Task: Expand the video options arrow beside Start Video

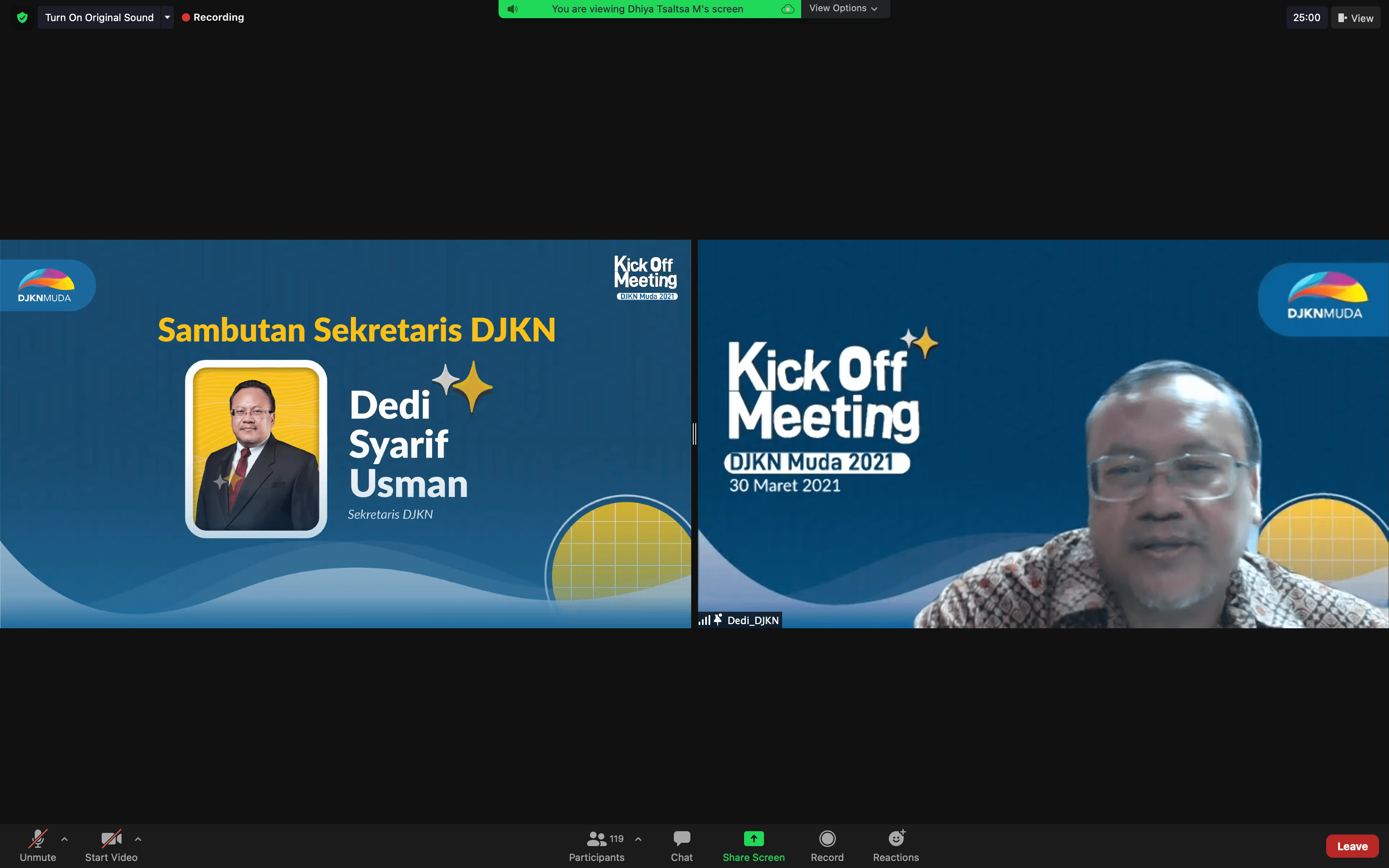Action: [138, 839]
